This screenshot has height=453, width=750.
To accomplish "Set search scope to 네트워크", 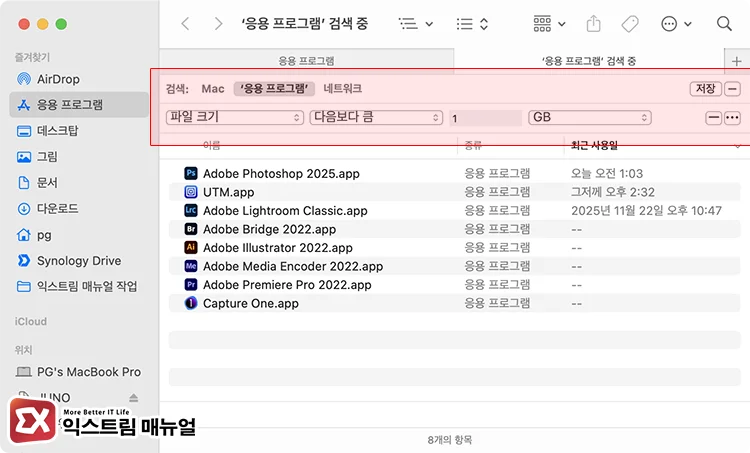I will pyautogui.click(x=342, y=88).
